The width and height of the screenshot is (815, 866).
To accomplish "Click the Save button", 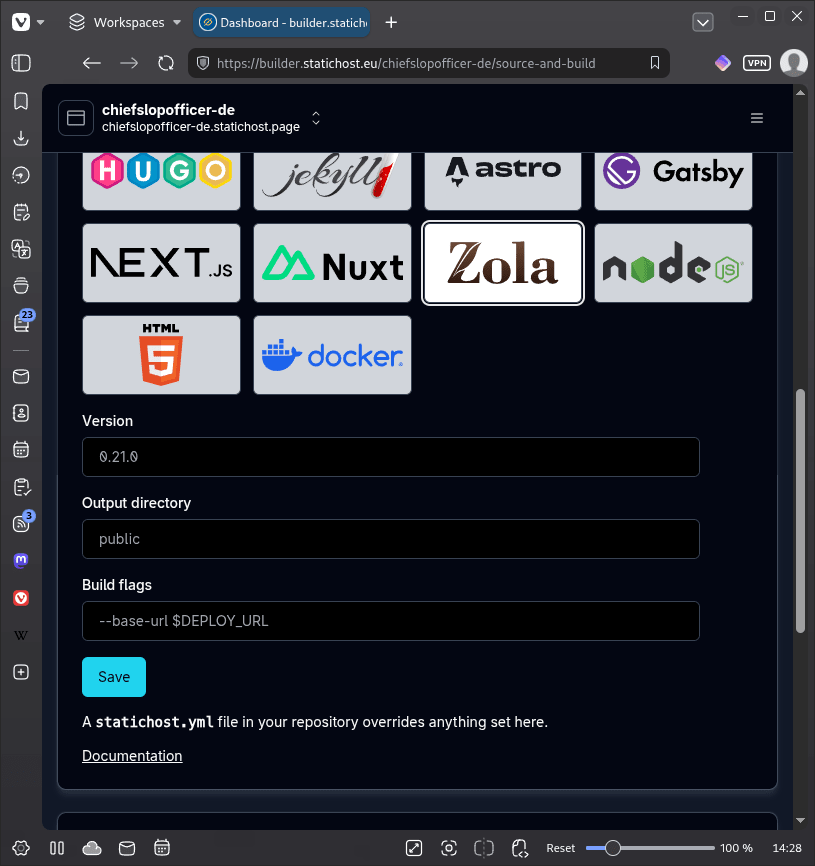I will [114, 677].
